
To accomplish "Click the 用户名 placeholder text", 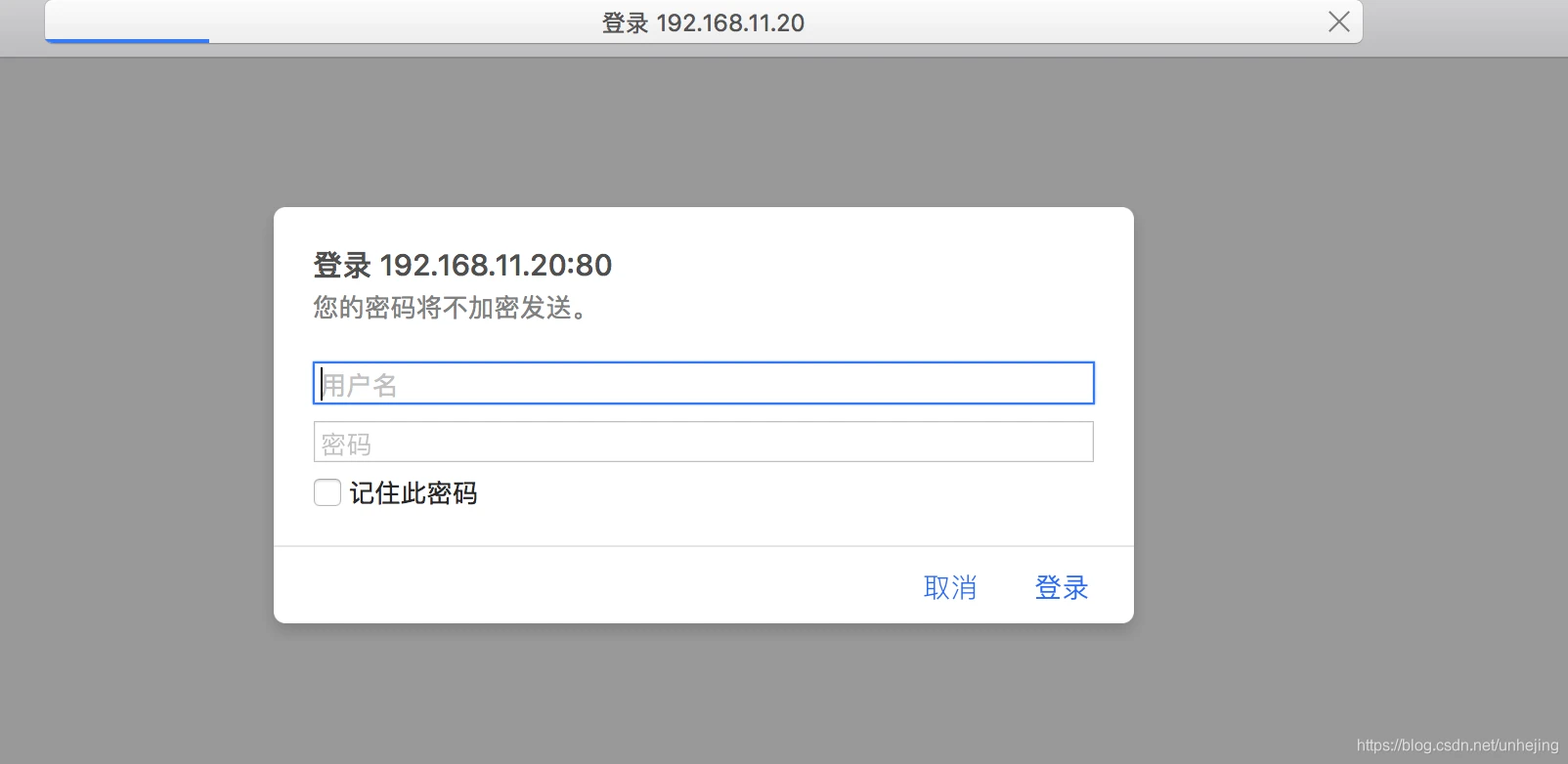I will click(360, 385).
